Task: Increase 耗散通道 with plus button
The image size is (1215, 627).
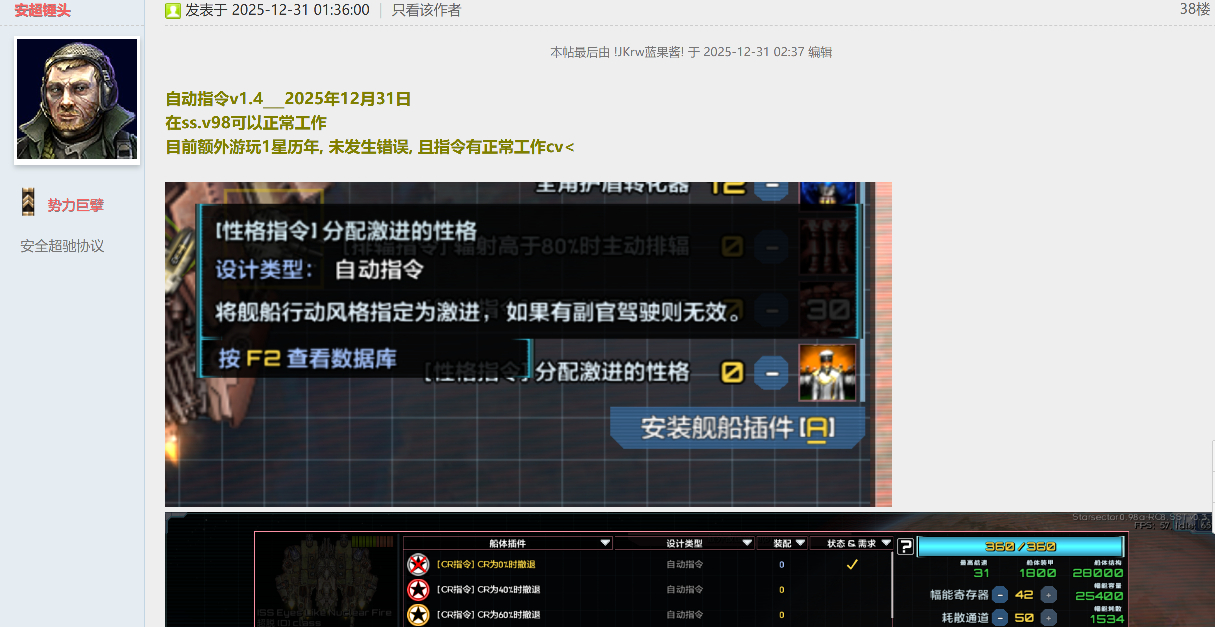Action: [1048, 618]
